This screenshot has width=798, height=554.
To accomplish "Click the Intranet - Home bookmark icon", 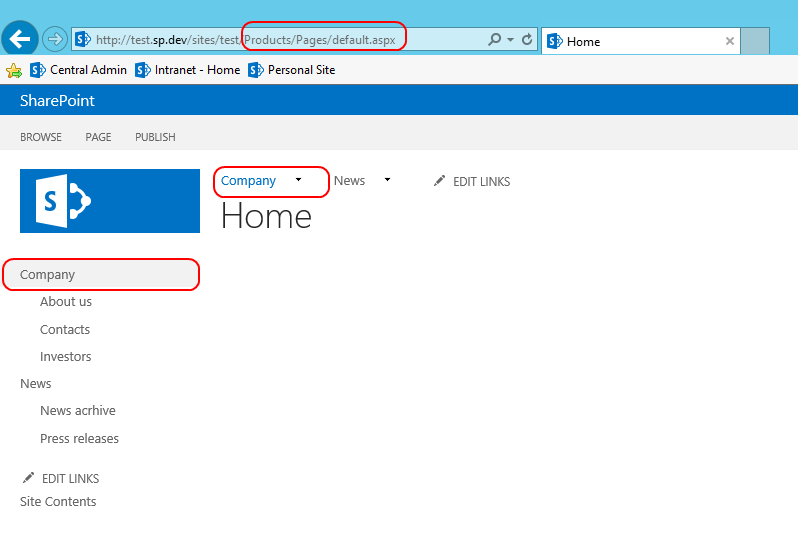I will 142,70.
